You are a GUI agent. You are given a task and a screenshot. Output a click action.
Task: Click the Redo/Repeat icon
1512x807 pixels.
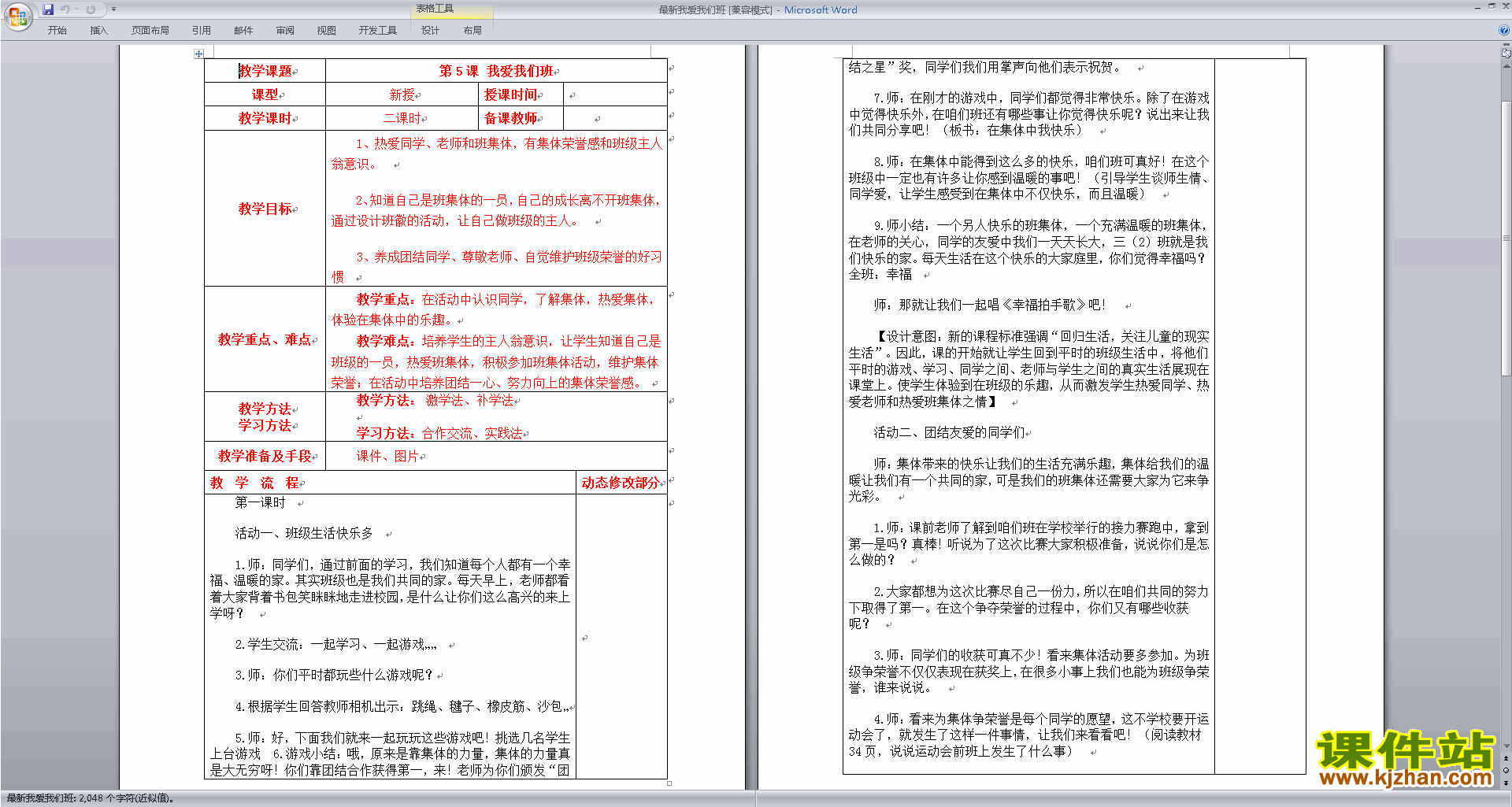click(x=91, y=9)
